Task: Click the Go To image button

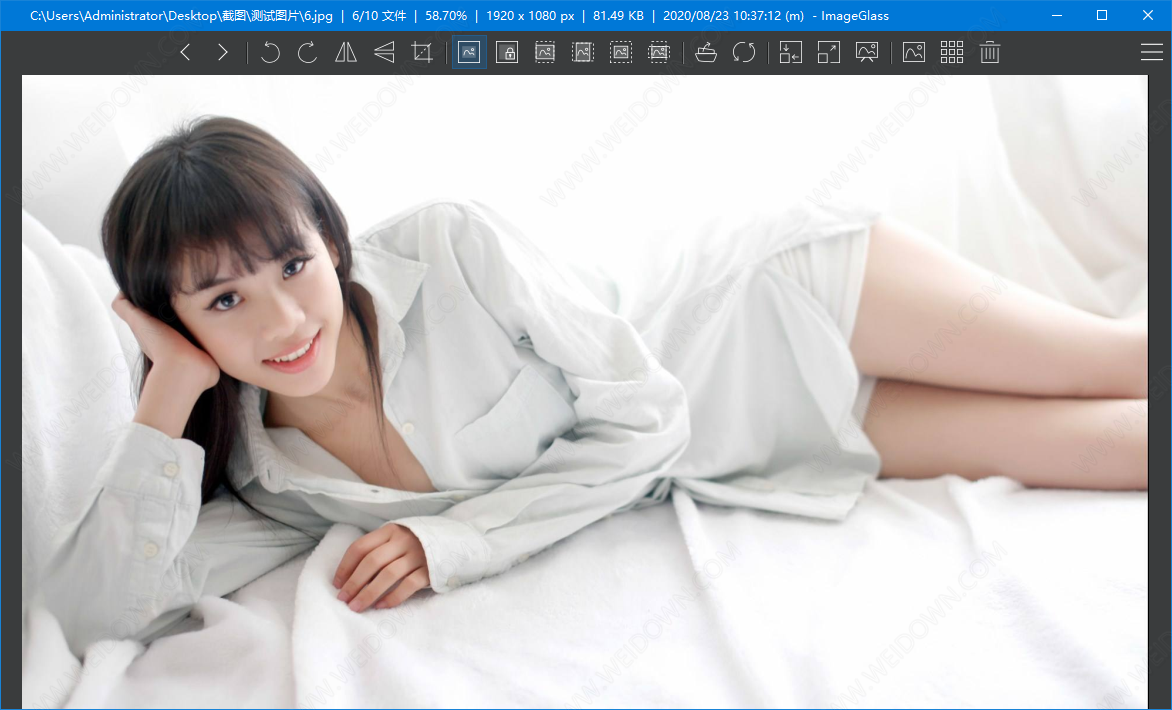Action: coord(791,53)
